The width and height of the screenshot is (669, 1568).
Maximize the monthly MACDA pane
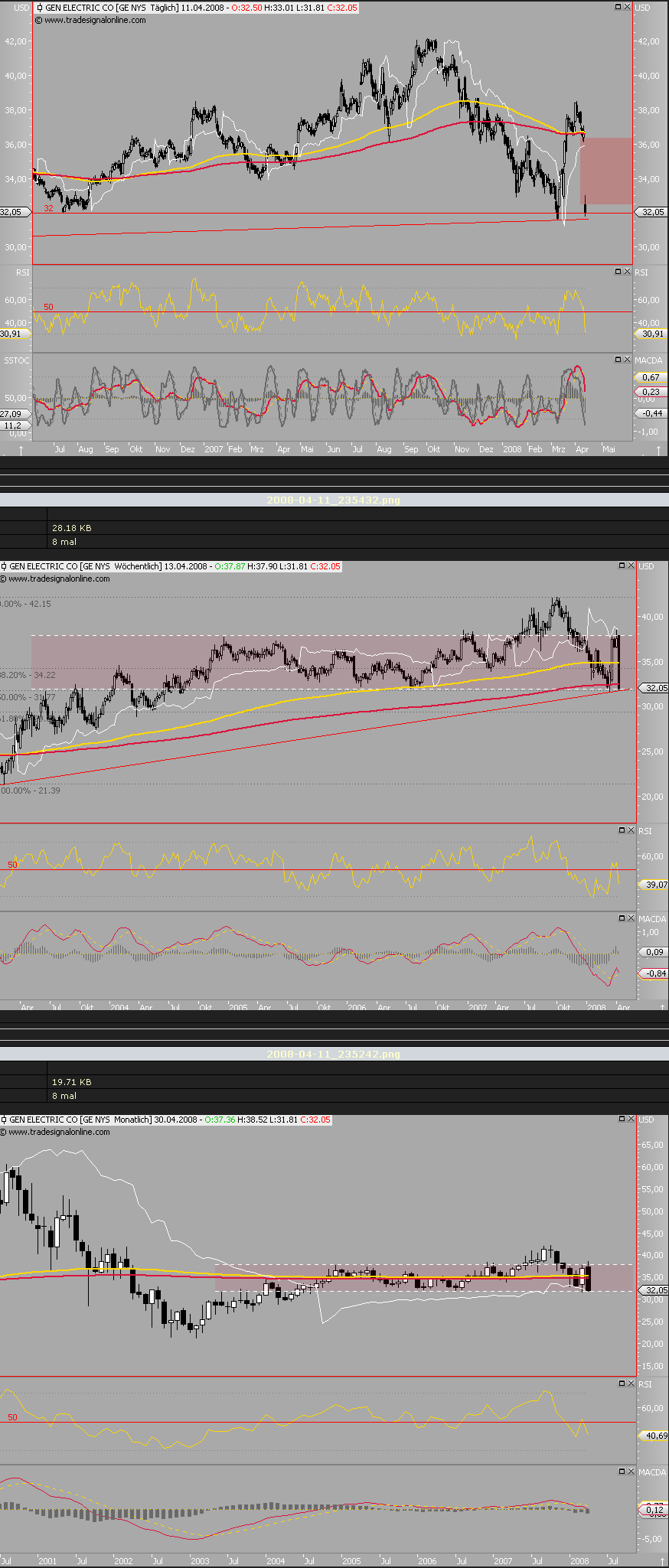(x=622, y=1471)
